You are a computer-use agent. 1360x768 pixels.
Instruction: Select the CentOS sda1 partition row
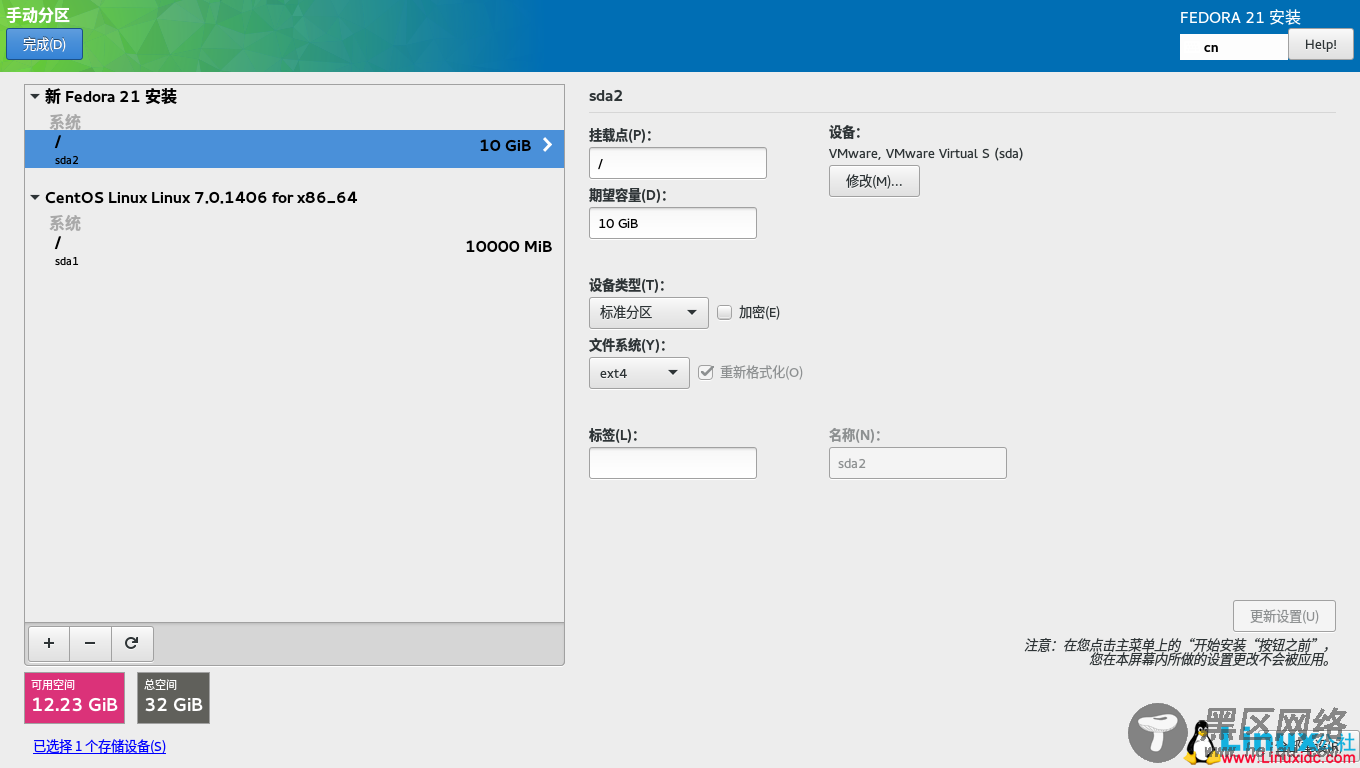tap(294, 250)
